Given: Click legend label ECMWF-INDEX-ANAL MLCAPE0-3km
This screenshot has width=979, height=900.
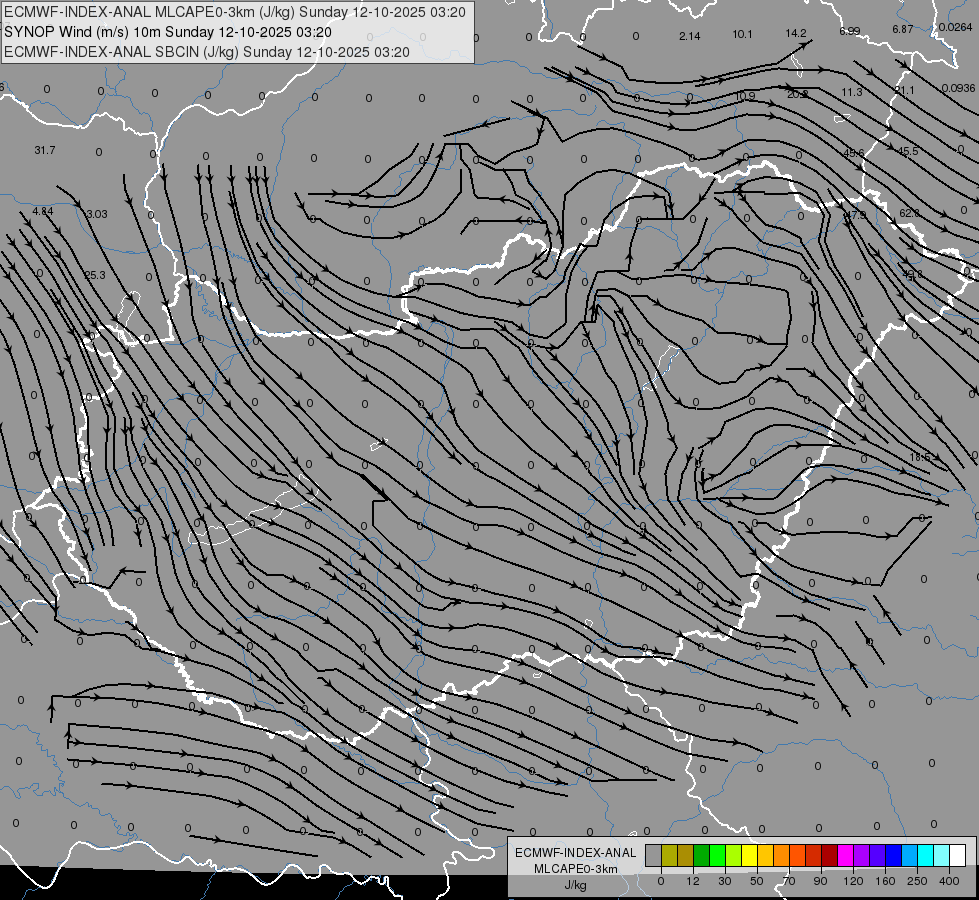Looking at the screenshot, I should [x=576, y=860].
